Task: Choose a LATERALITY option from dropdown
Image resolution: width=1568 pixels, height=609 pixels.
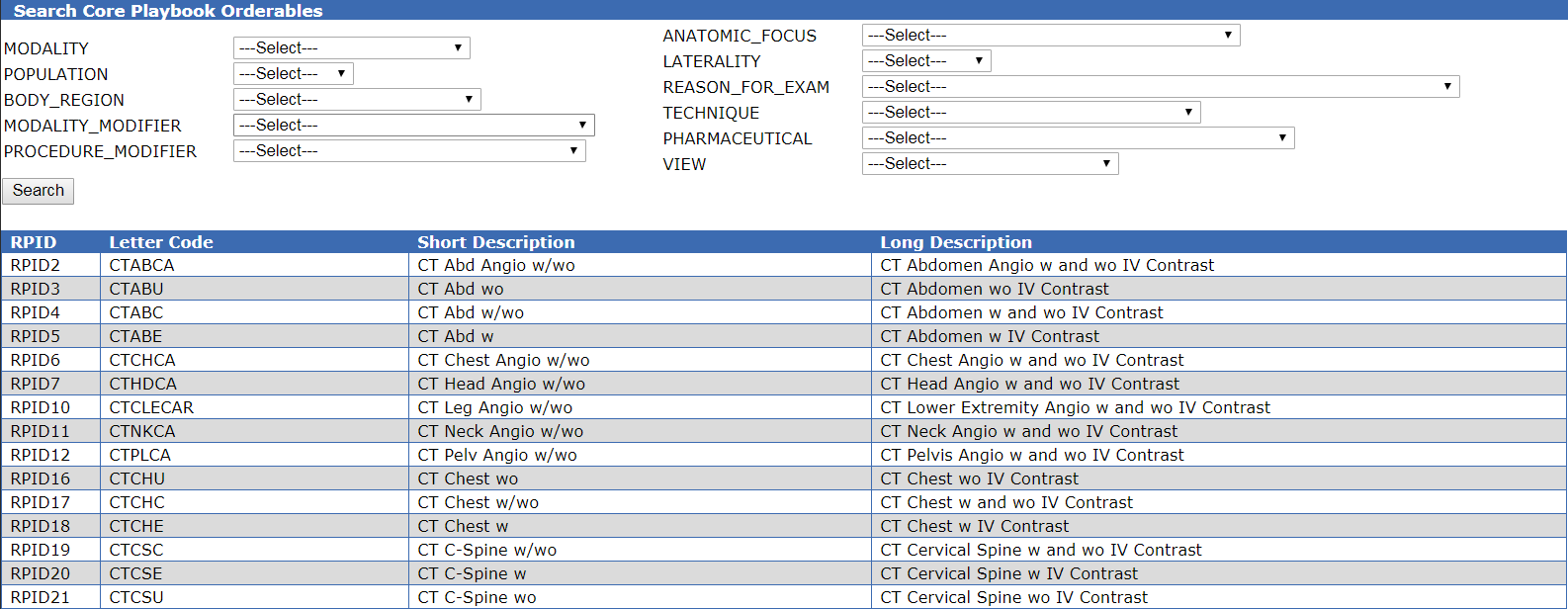Action: click(x=926, y=60)
